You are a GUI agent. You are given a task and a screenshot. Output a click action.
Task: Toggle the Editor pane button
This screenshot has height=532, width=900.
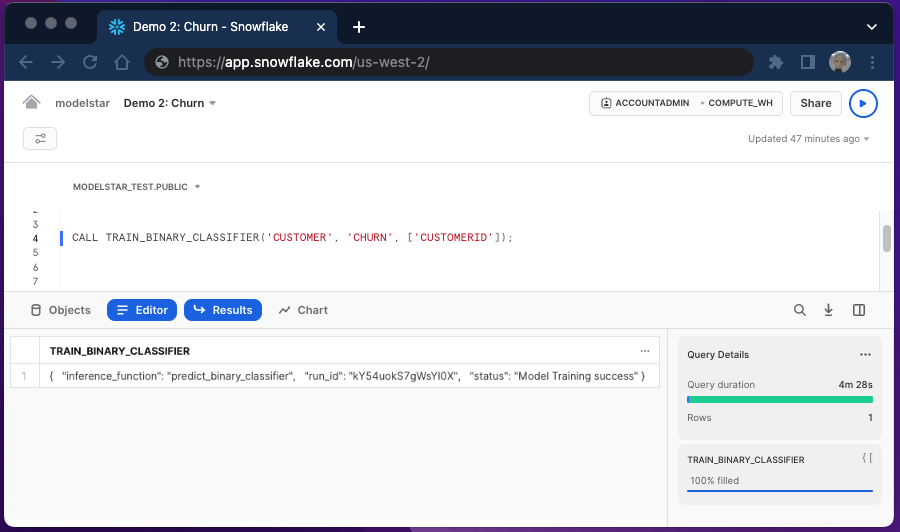click(x=142, y=310)
